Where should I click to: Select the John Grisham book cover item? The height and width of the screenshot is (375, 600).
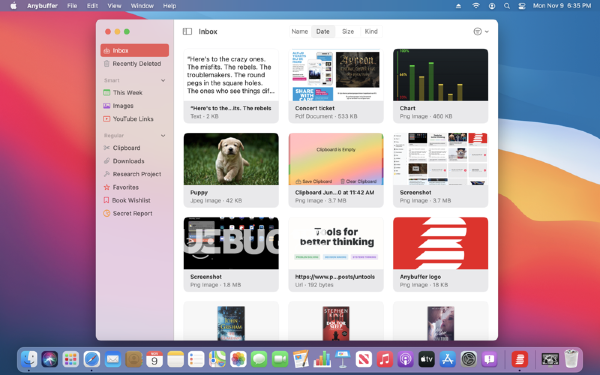coord(231,321)
